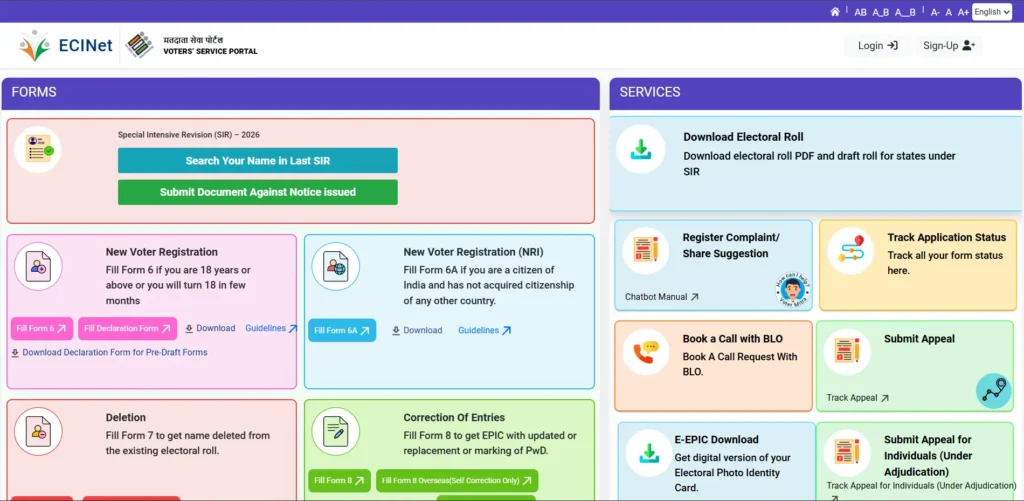Screen dimensions: 1024x501
Task: Download the Form 6A file link
Action: click(417, 330)
